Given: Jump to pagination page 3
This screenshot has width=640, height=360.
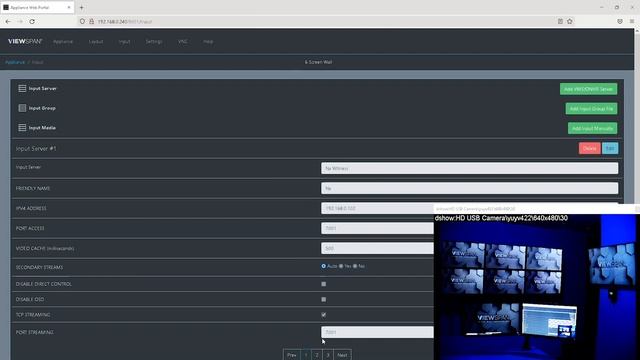Looking at the screenshot, I should (328, 355).
